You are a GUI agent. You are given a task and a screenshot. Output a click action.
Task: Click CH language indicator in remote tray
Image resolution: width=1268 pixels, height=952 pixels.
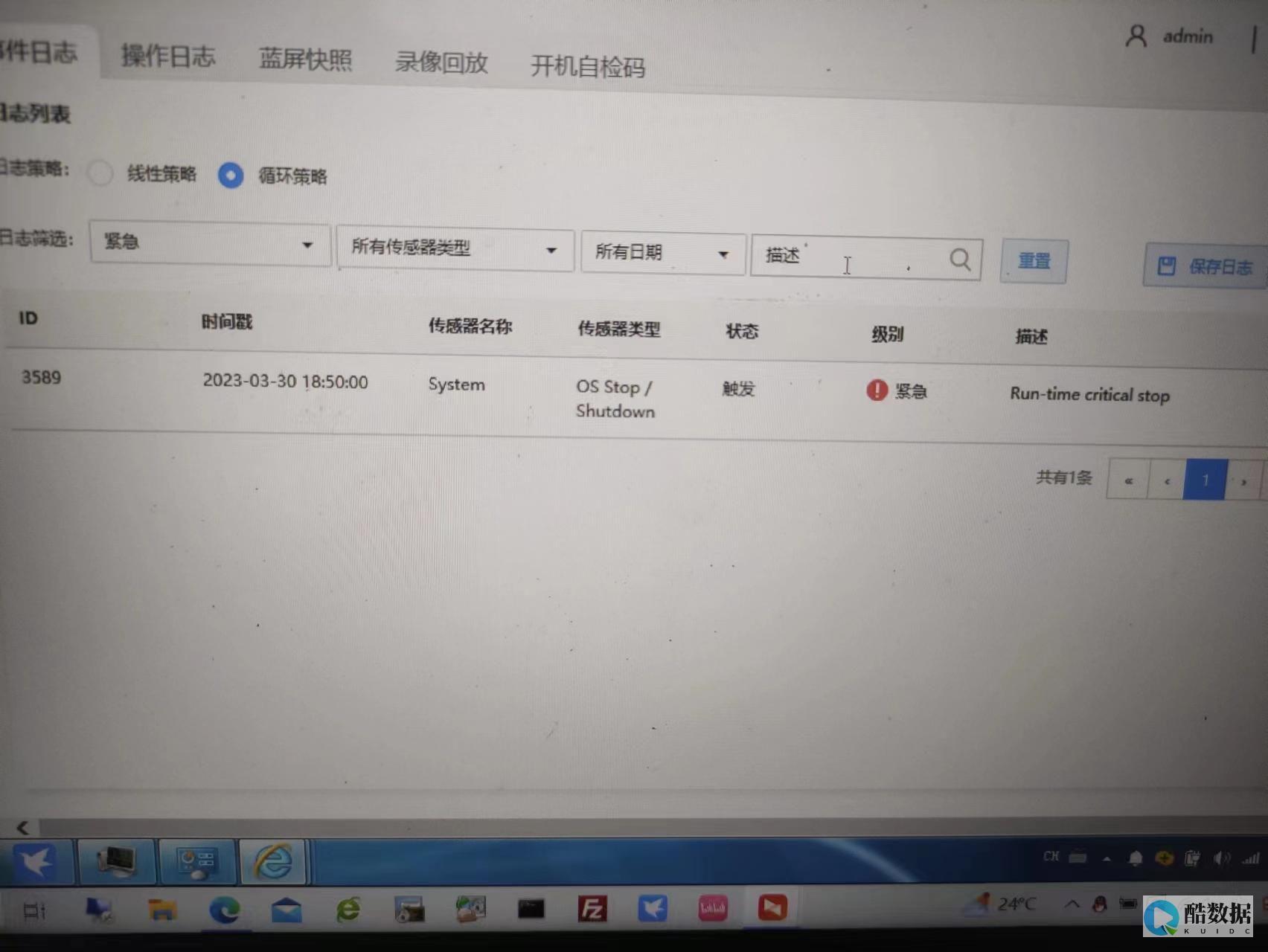pos(1051,857)
